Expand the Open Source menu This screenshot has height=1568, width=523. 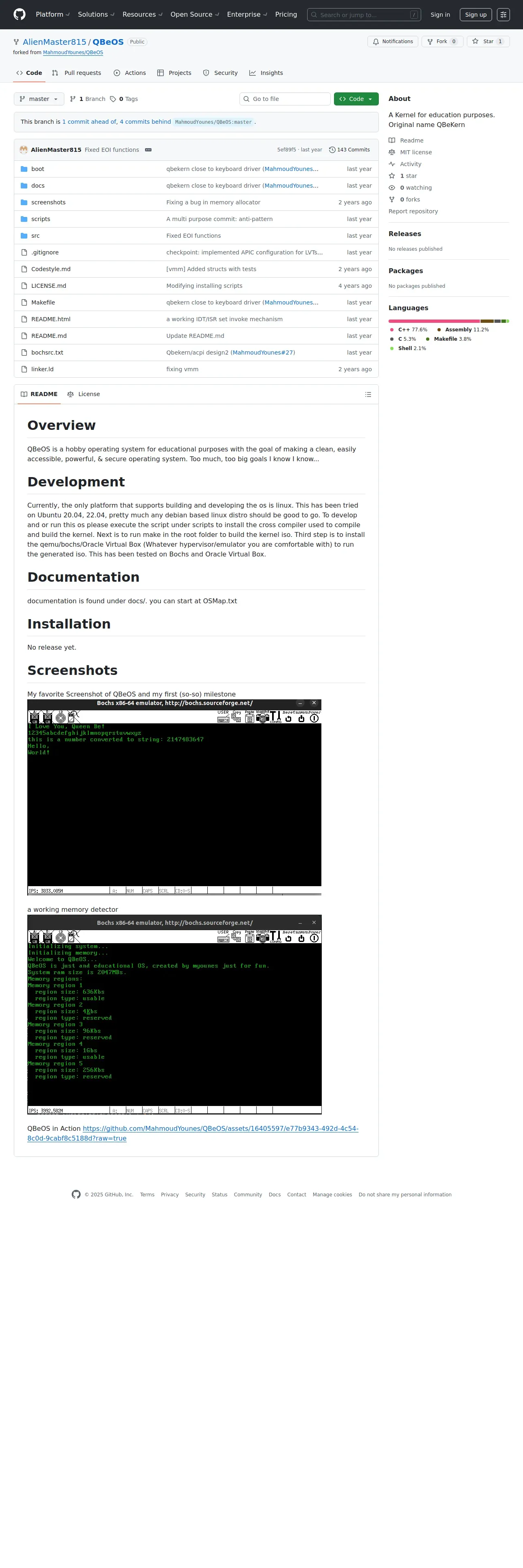tap(194, 15)
